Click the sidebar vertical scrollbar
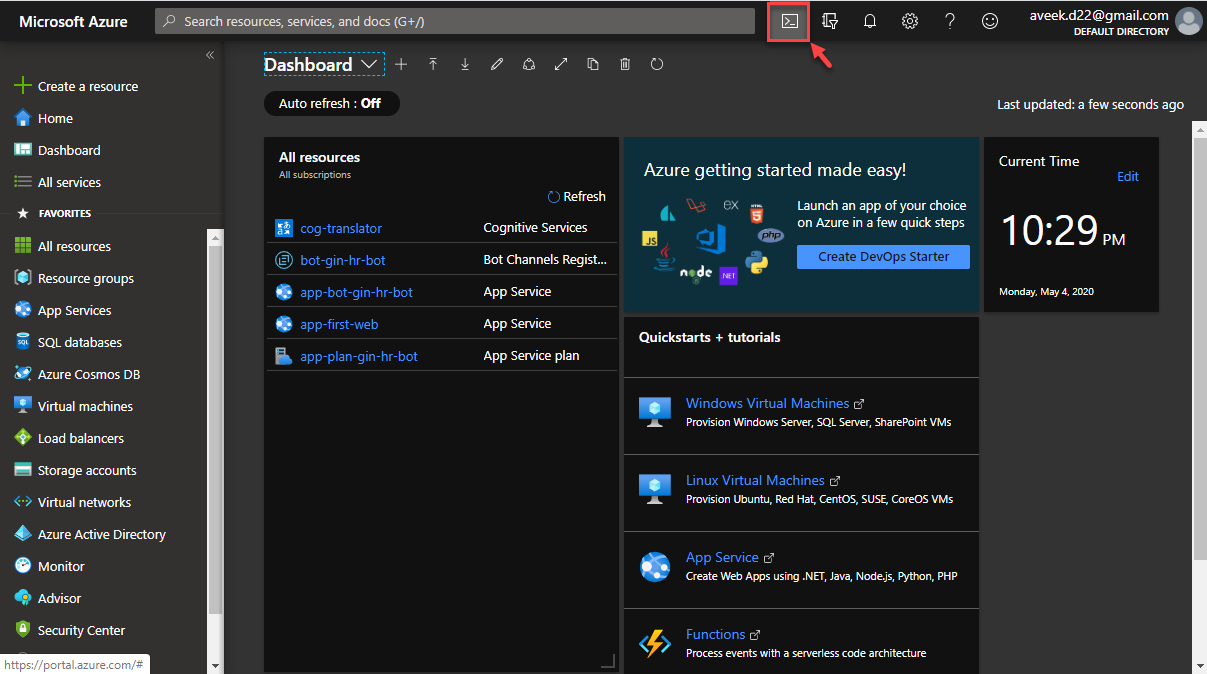This screenshot has width=1207, height=674. tap(216, 420)
